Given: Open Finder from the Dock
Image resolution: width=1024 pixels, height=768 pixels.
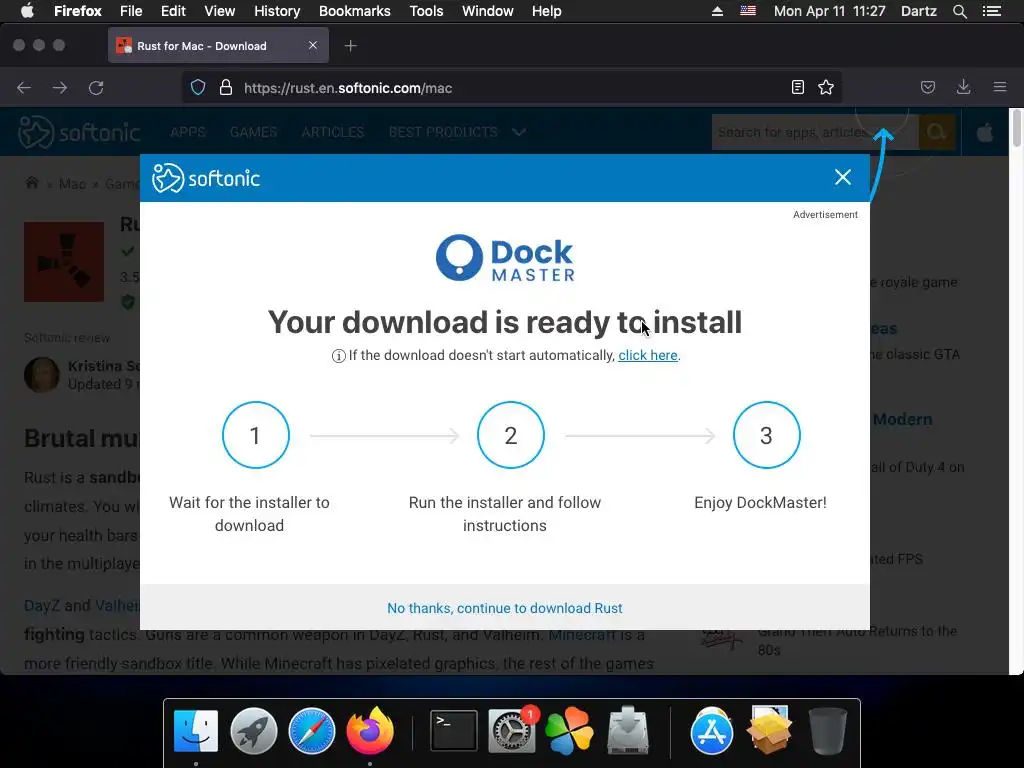Looking at the screenshot, I should pos(196,731).
